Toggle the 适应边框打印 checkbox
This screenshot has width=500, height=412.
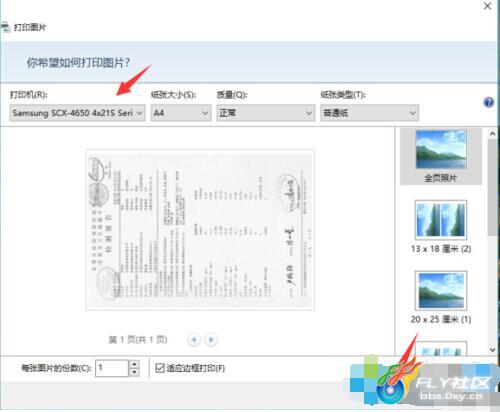(160, 368)
